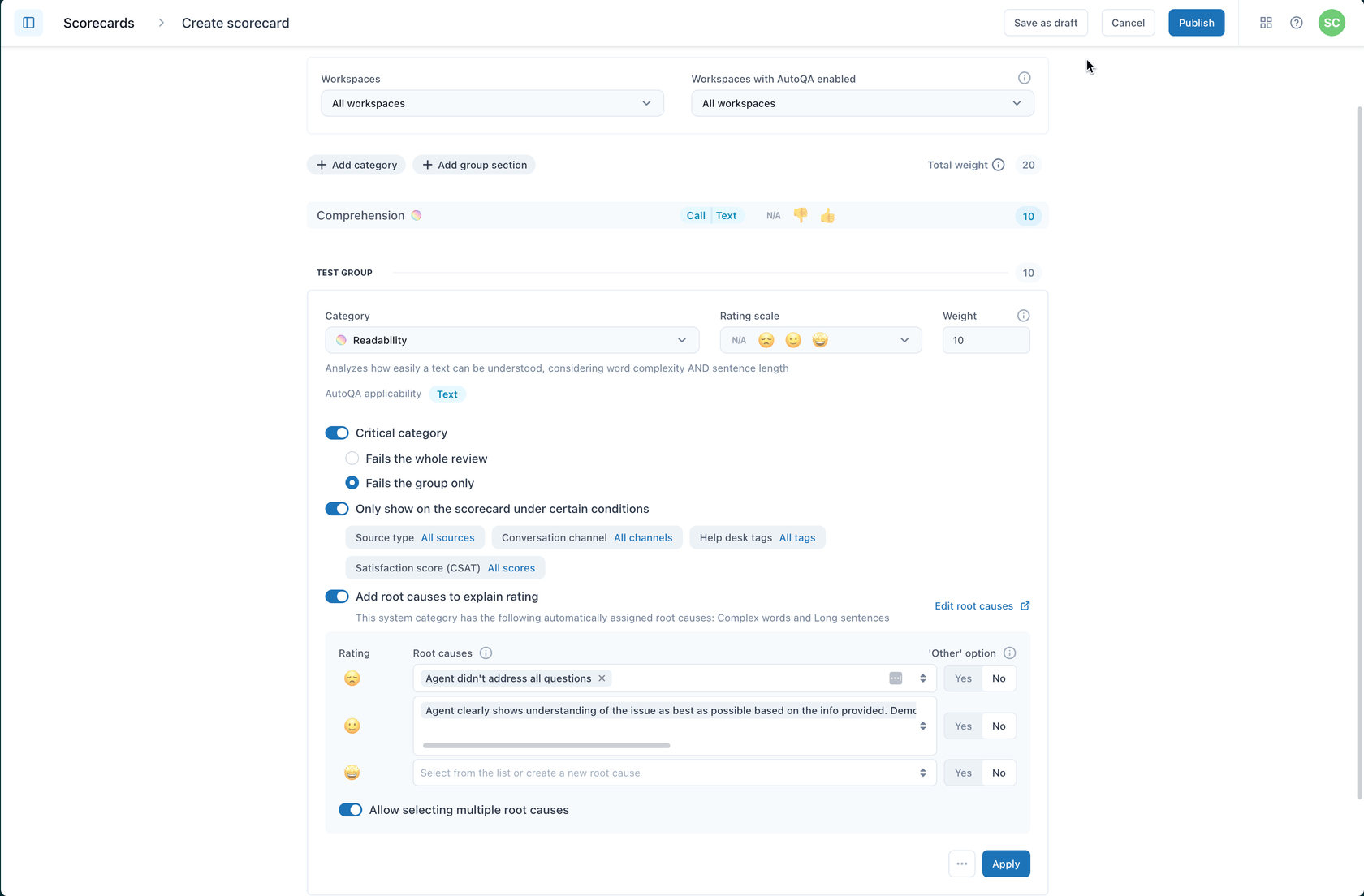Publish the scorecard
Screen dimensions: 1364x896
(x=1196, y=23)
